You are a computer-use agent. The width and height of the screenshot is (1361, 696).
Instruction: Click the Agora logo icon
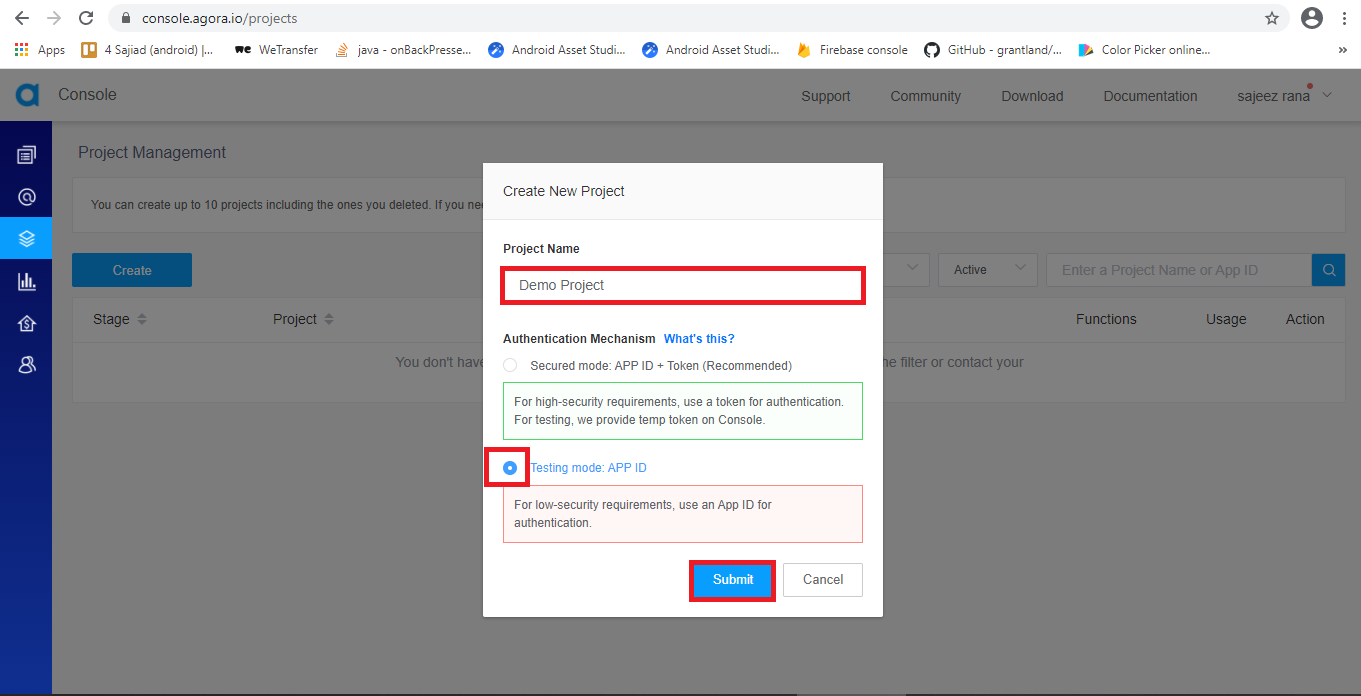(27, 95)
